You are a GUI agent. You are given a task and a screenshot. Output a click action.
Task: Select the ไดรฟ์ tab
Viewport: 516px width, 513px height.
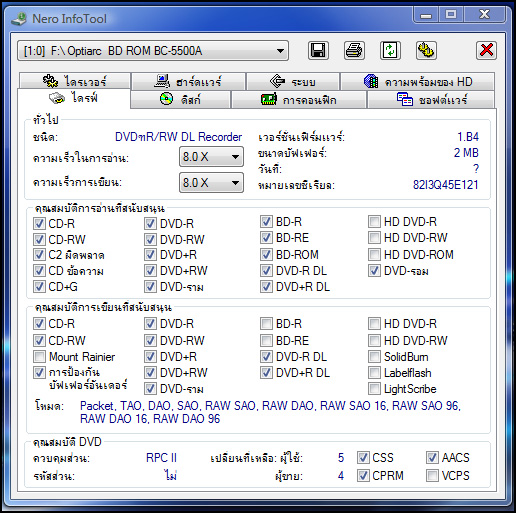tap(74, 98)
